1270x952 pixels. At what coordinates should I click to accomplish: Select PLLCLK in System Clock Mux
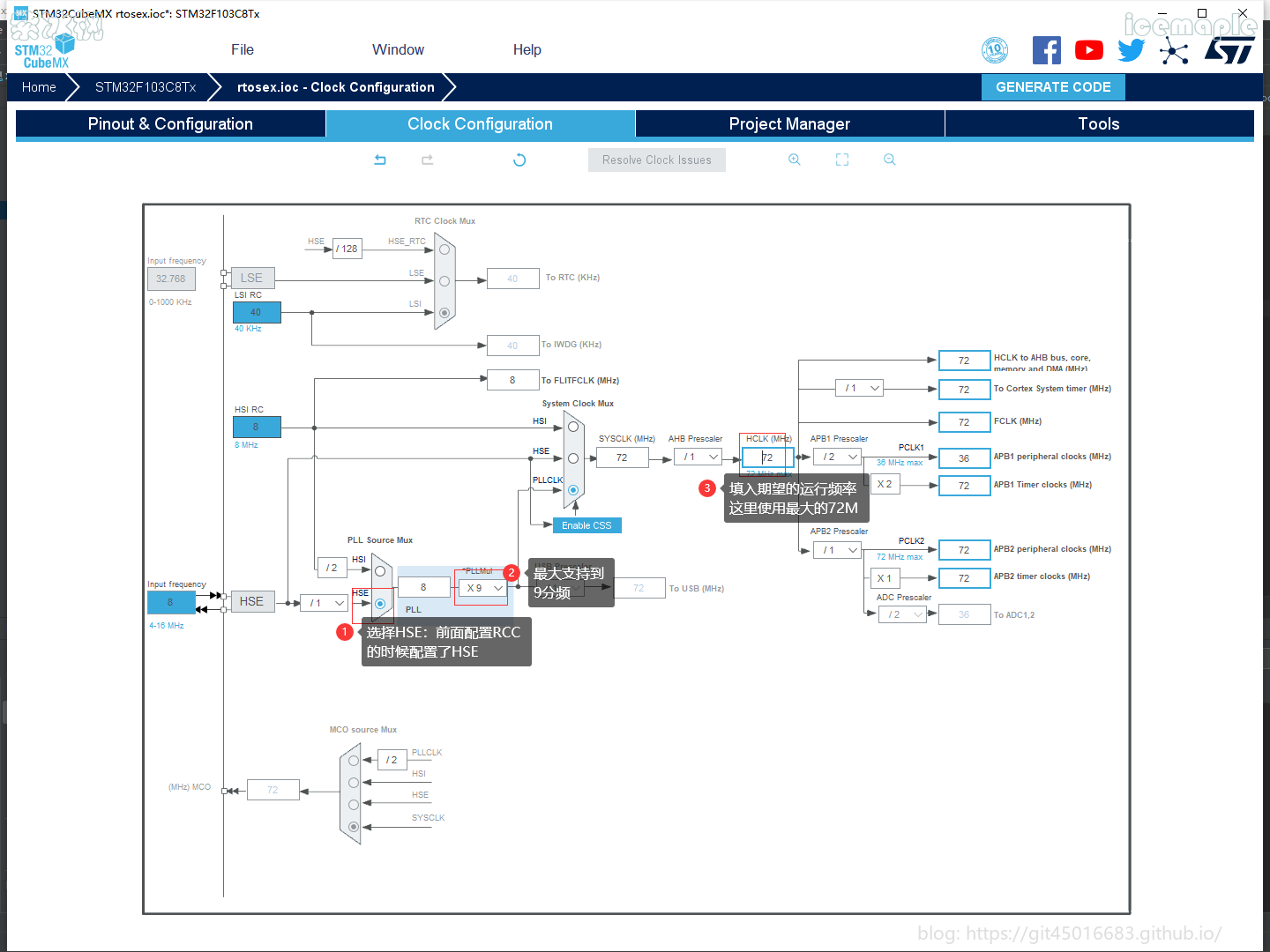tap(573, 490)
